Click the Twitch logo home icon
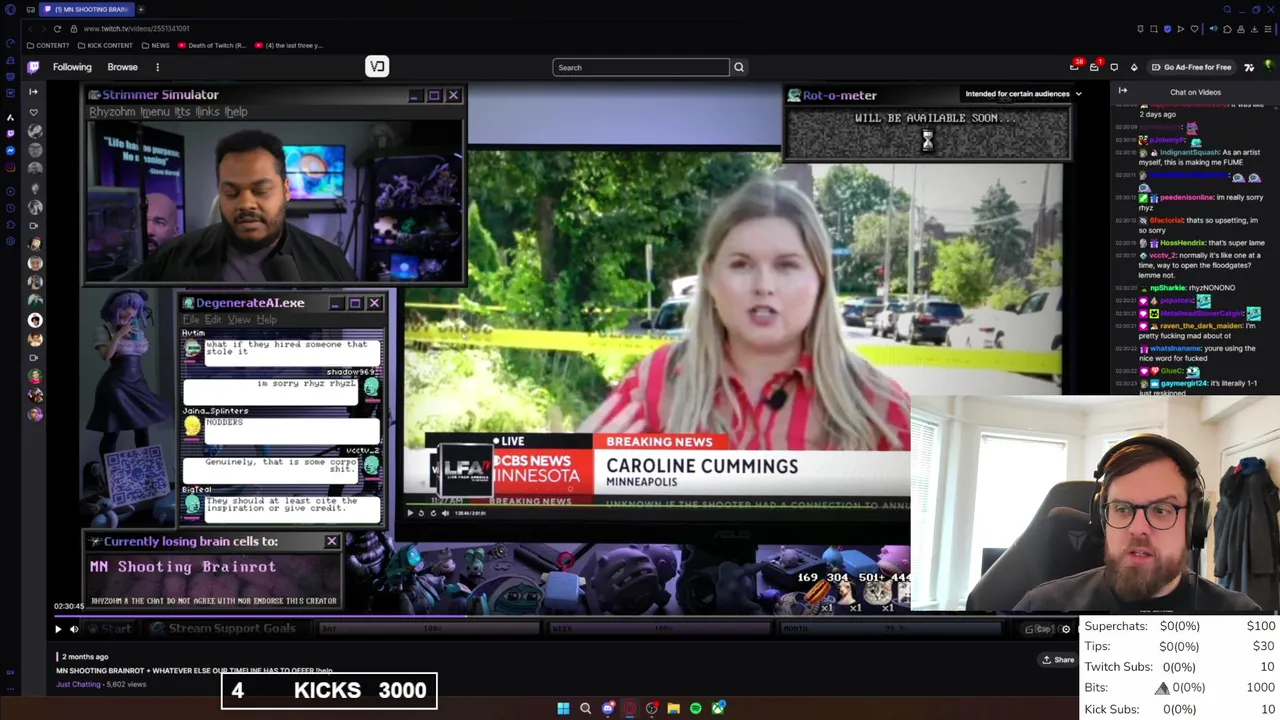This screenshot has height=720, width=1280. pyautogui.click(x=33, y=67)
